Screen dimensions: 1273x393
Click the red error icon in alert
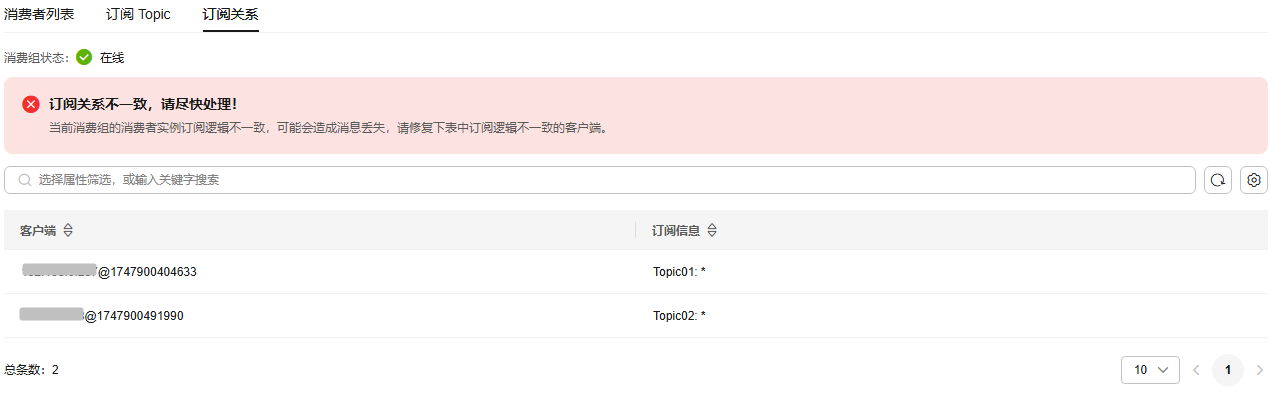coord(31,104)
